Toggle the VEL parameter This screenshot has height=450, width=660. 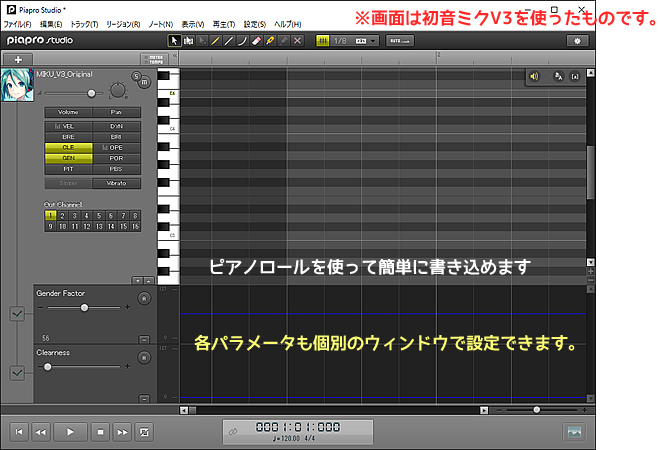click(x=68, y=126)
